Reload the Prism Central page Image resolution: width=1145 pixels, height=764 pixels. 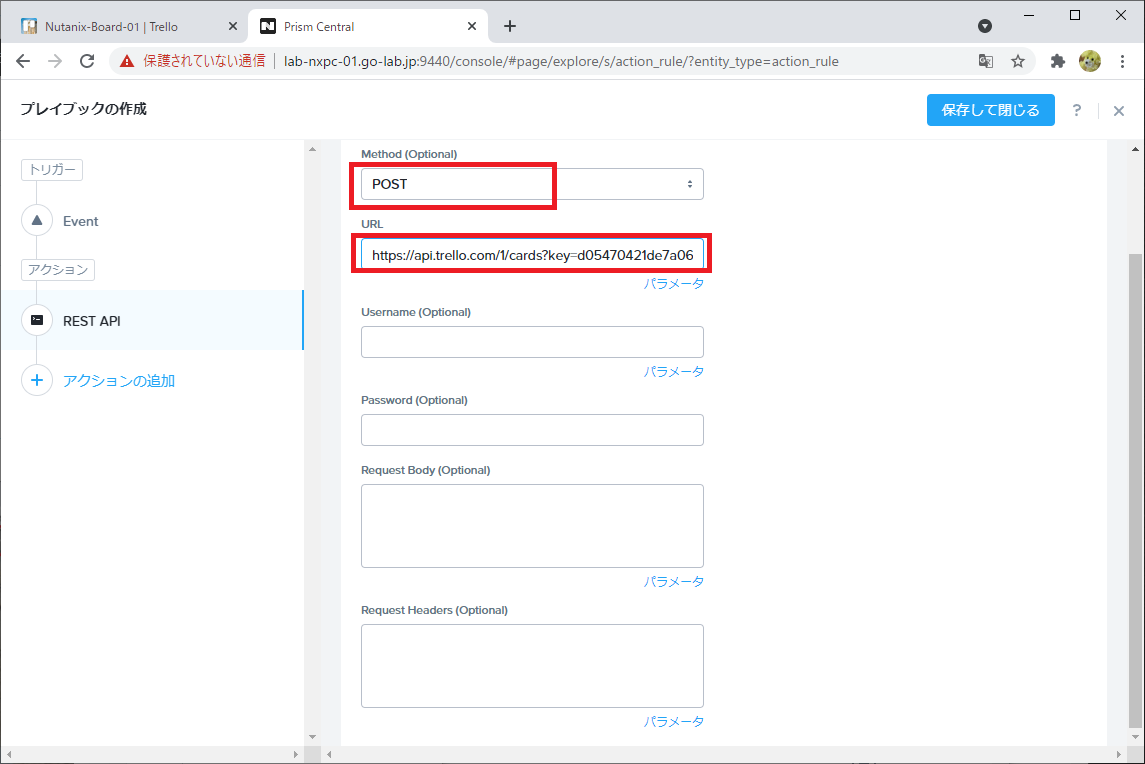pos(87,61)
